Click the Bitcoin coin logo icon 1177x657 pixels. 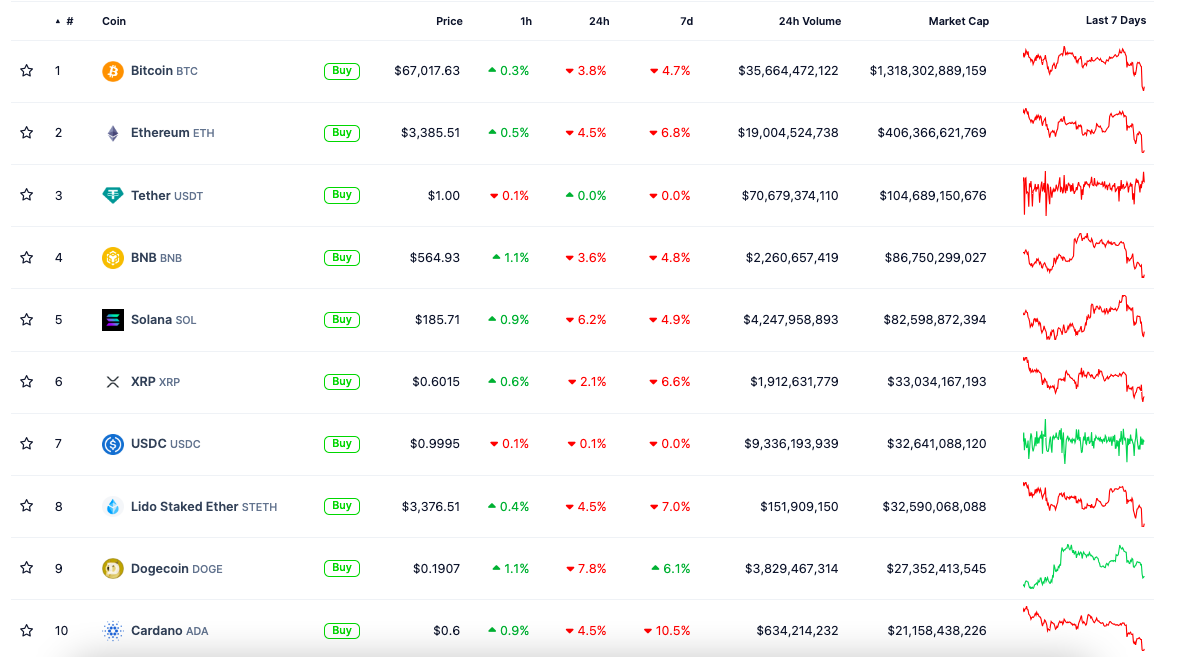[113, 71]
